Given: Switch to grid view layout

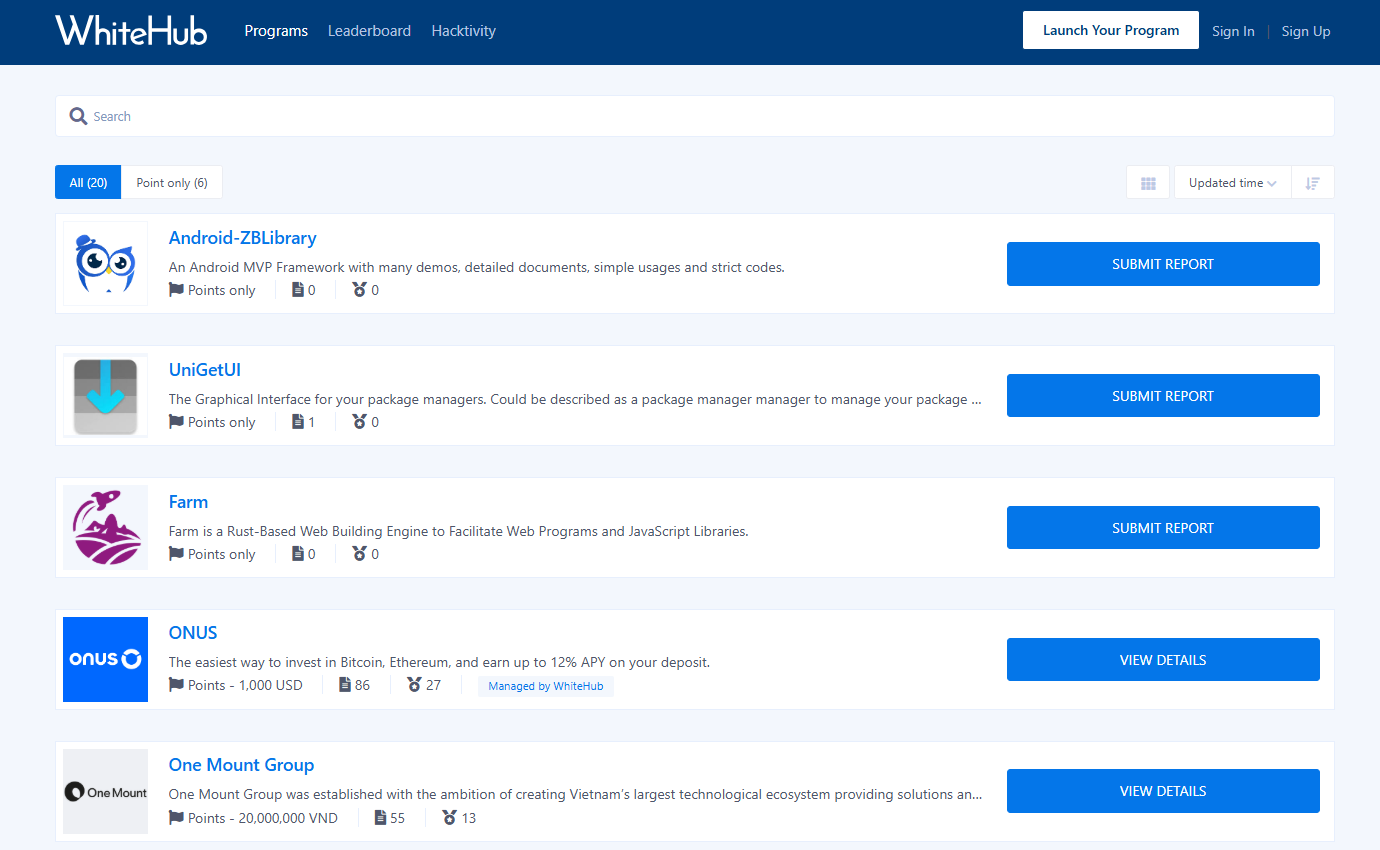Looking at the screenshot, I should point(1148,183).
